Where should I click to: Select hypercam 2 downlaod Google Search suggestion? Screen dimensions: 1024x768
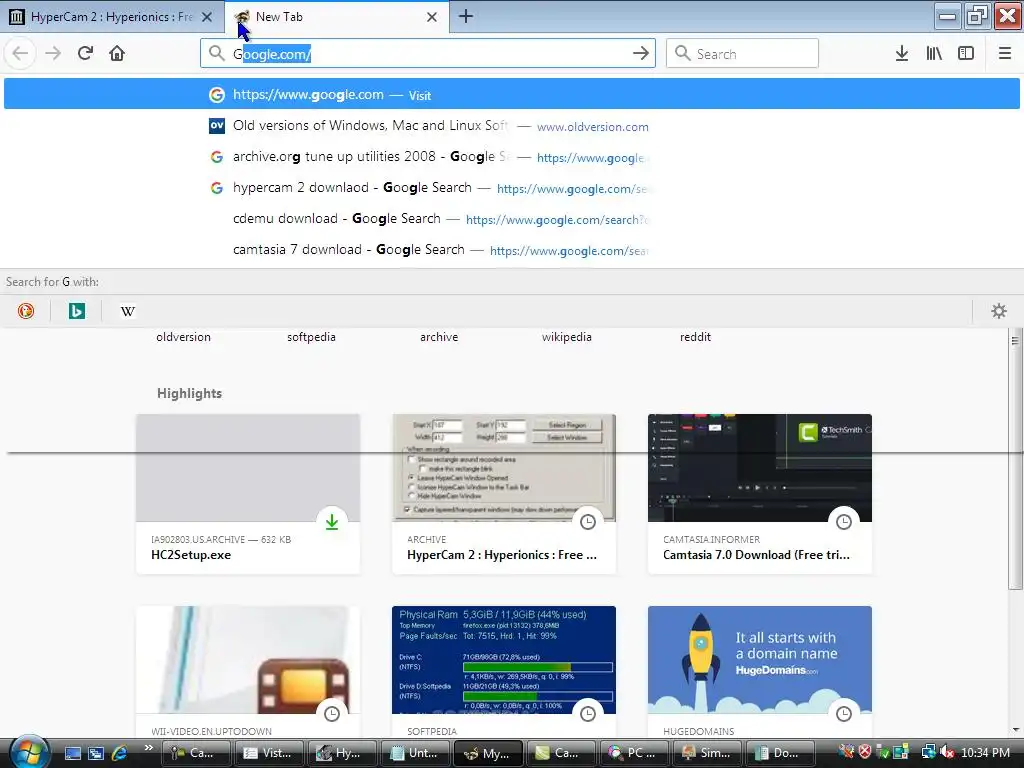pyautogui.click(x=512, y=188)
